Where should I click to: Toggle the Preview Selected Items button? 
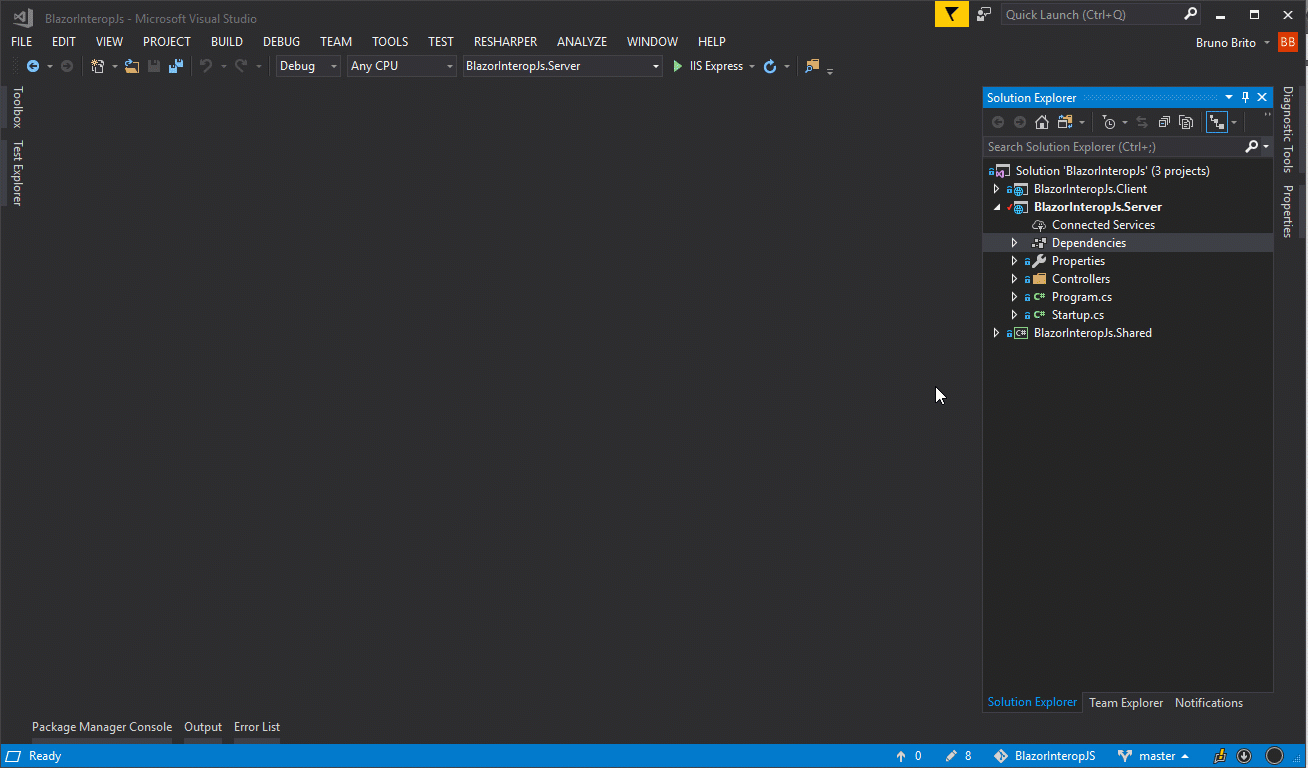[1217, 122]
